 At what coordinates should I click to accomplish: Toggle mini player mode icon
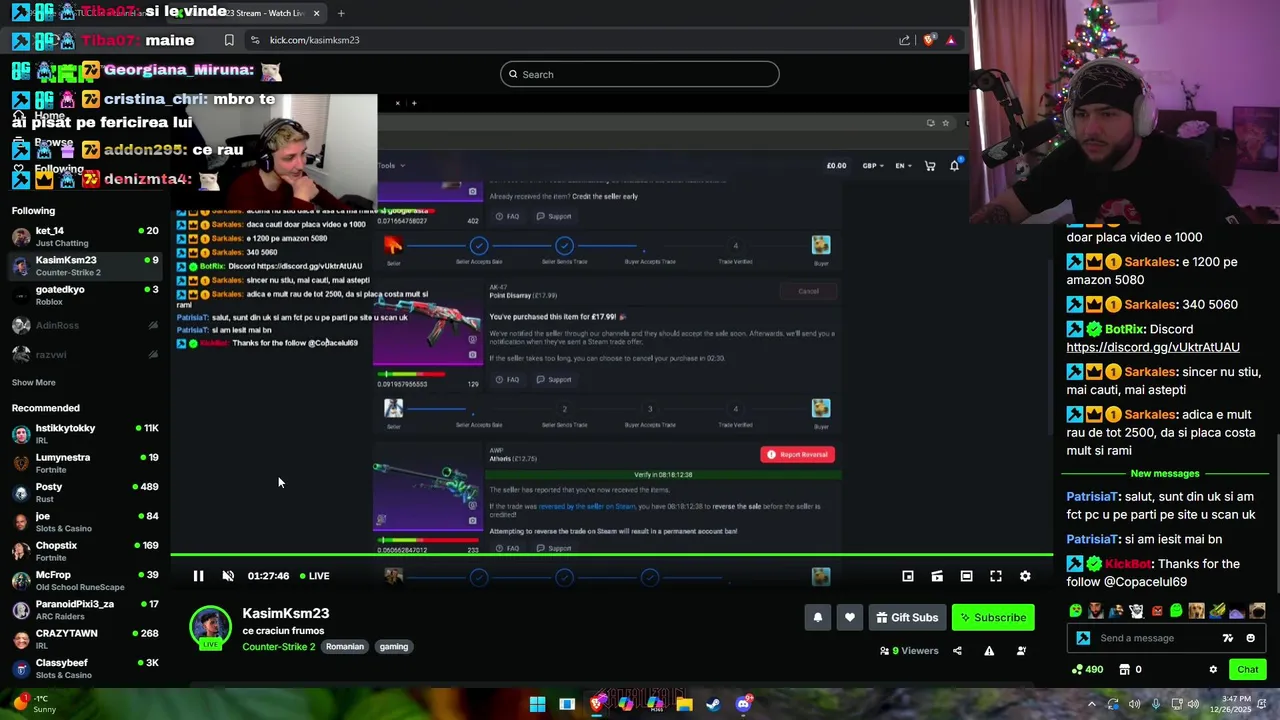point(908,576)
